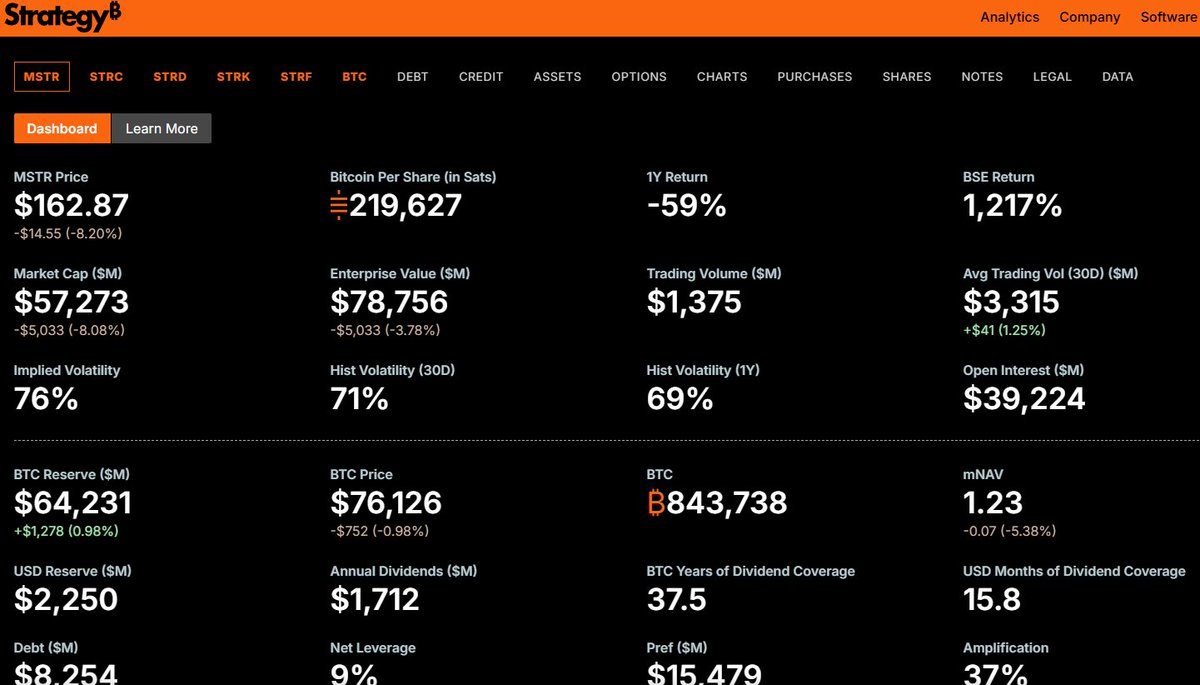The height and width of the screenshot is (685, 1200).
Task: Click the Dashboard button
Action: 62,128
